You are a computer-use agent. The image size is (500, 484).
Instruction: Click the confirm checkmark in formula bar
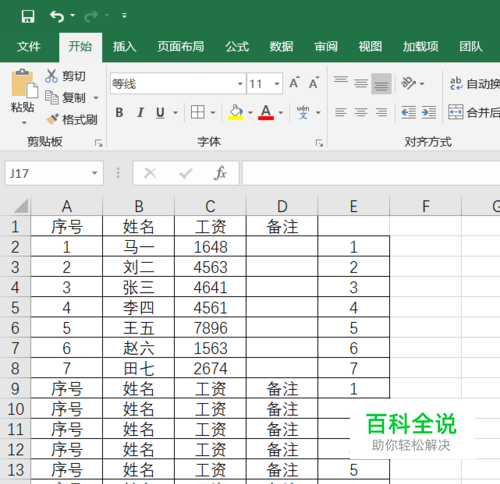[186, 173]
